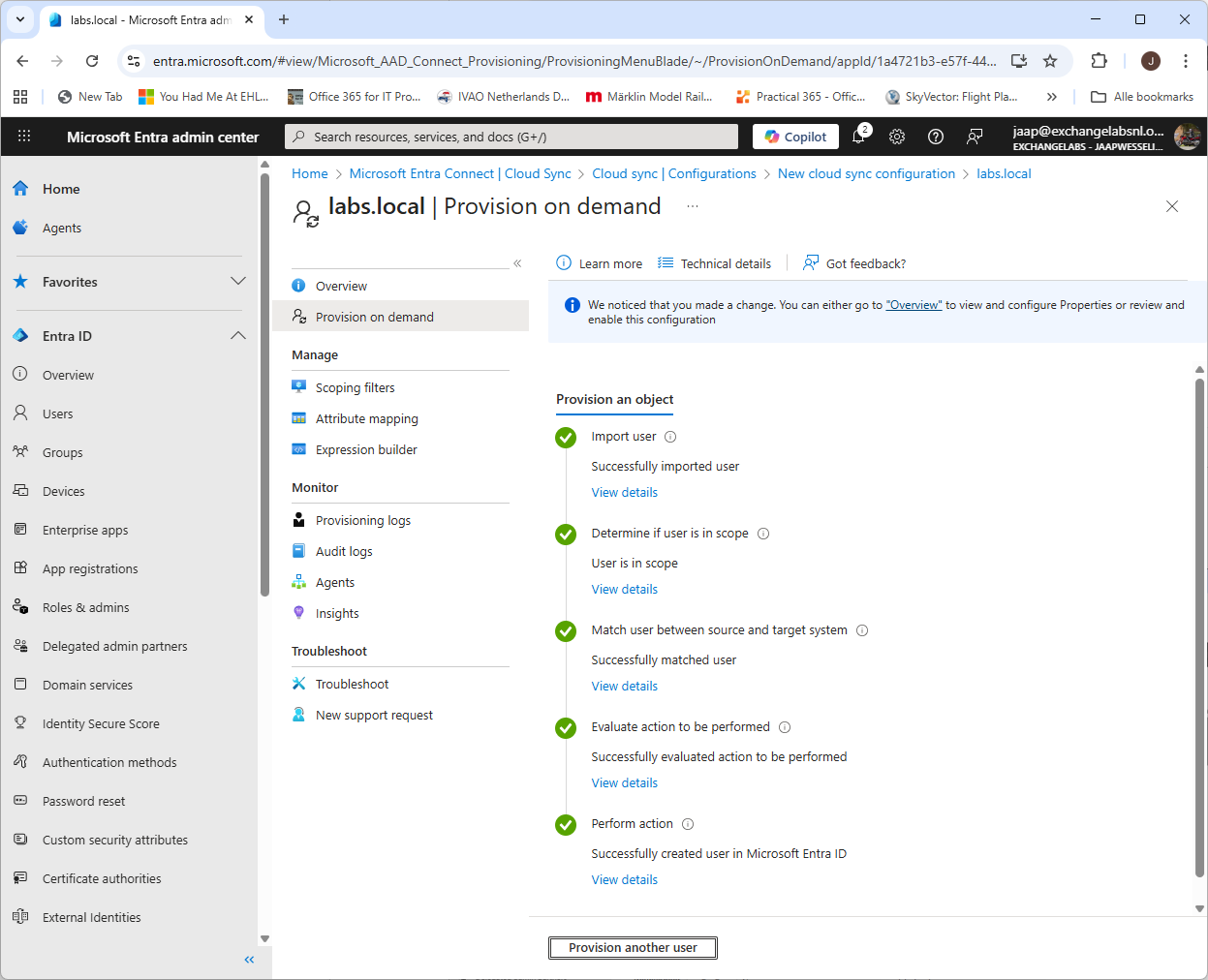Image resolution: width=1208 pixels, height=980 pixels.
Task: Collapse the left navigation sidebar
Action: coord(249,960)
